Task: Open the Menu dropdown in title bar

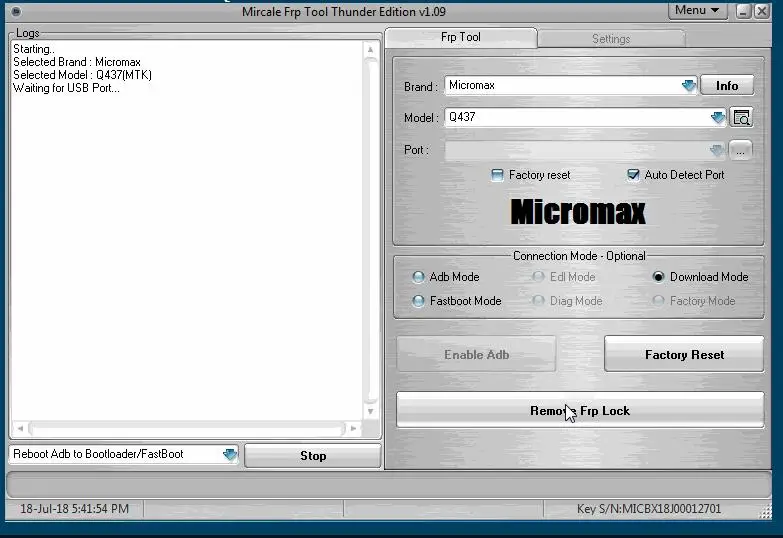Action: 697,10
